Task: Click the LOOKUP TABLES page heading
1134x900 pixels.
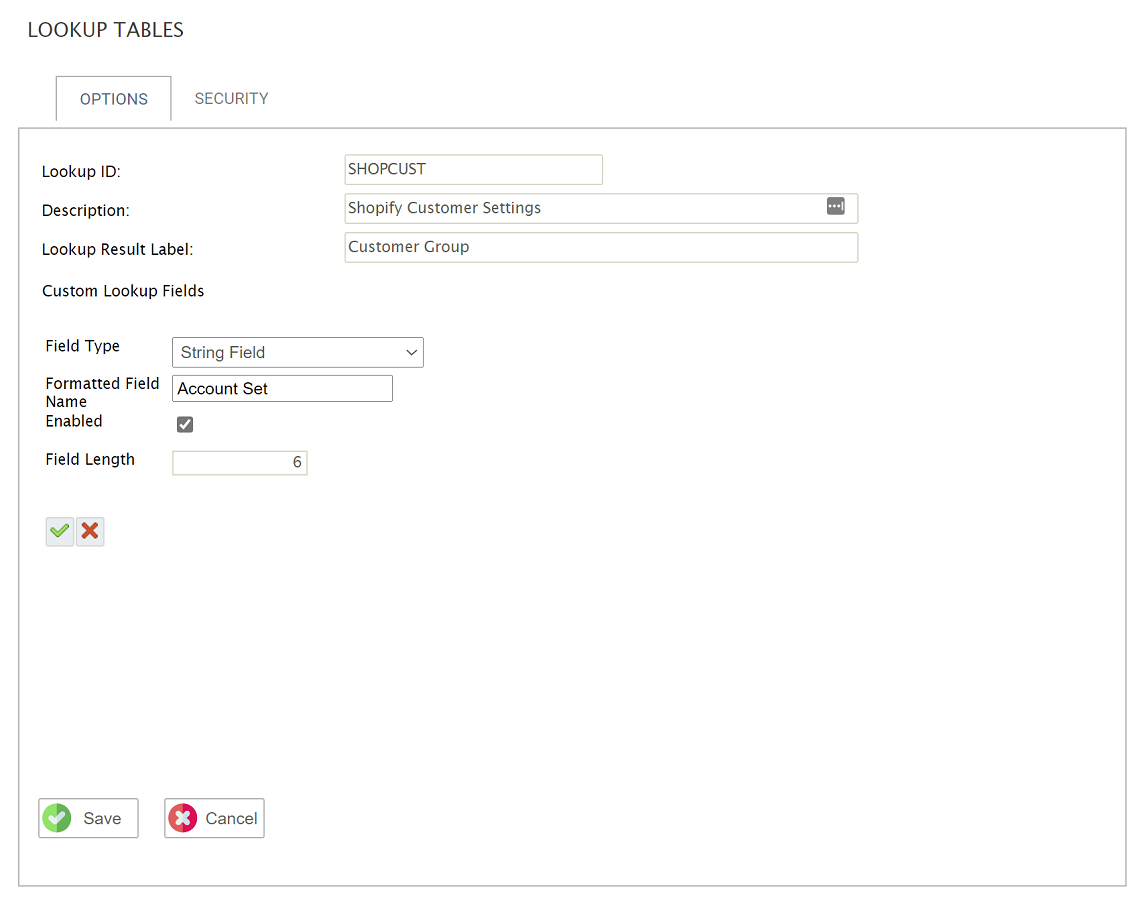Action: (106, 30)
